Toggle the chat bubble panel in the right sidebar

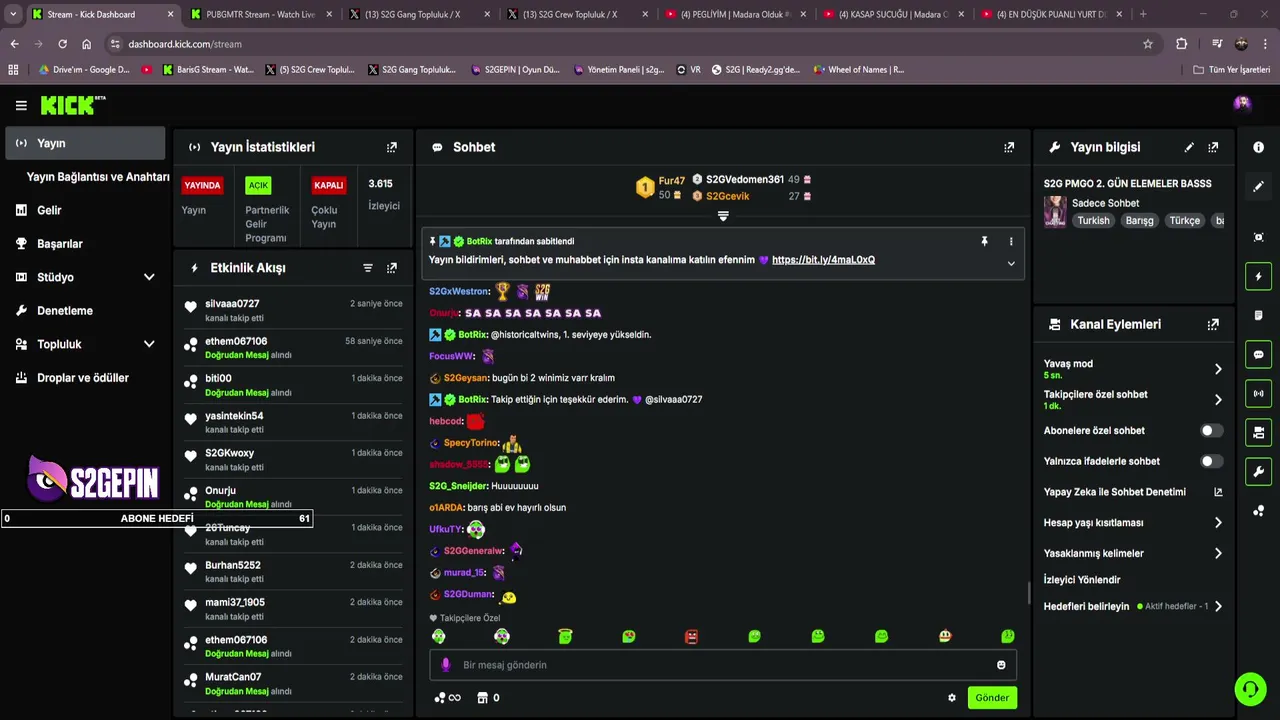click(x=1258, y=354)
